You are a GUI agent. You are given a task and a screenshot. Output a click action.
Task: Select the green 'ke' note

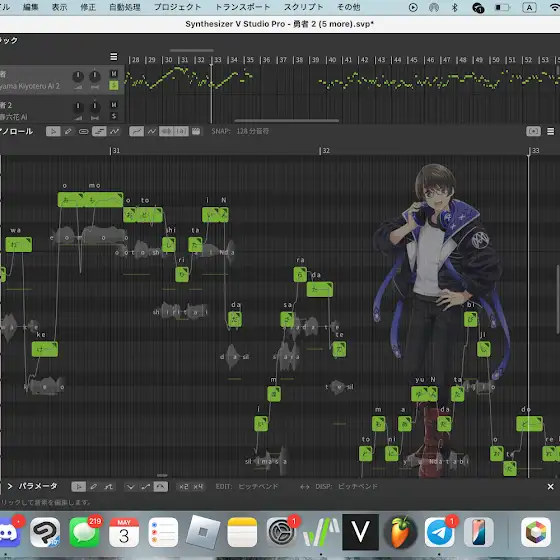45,349
